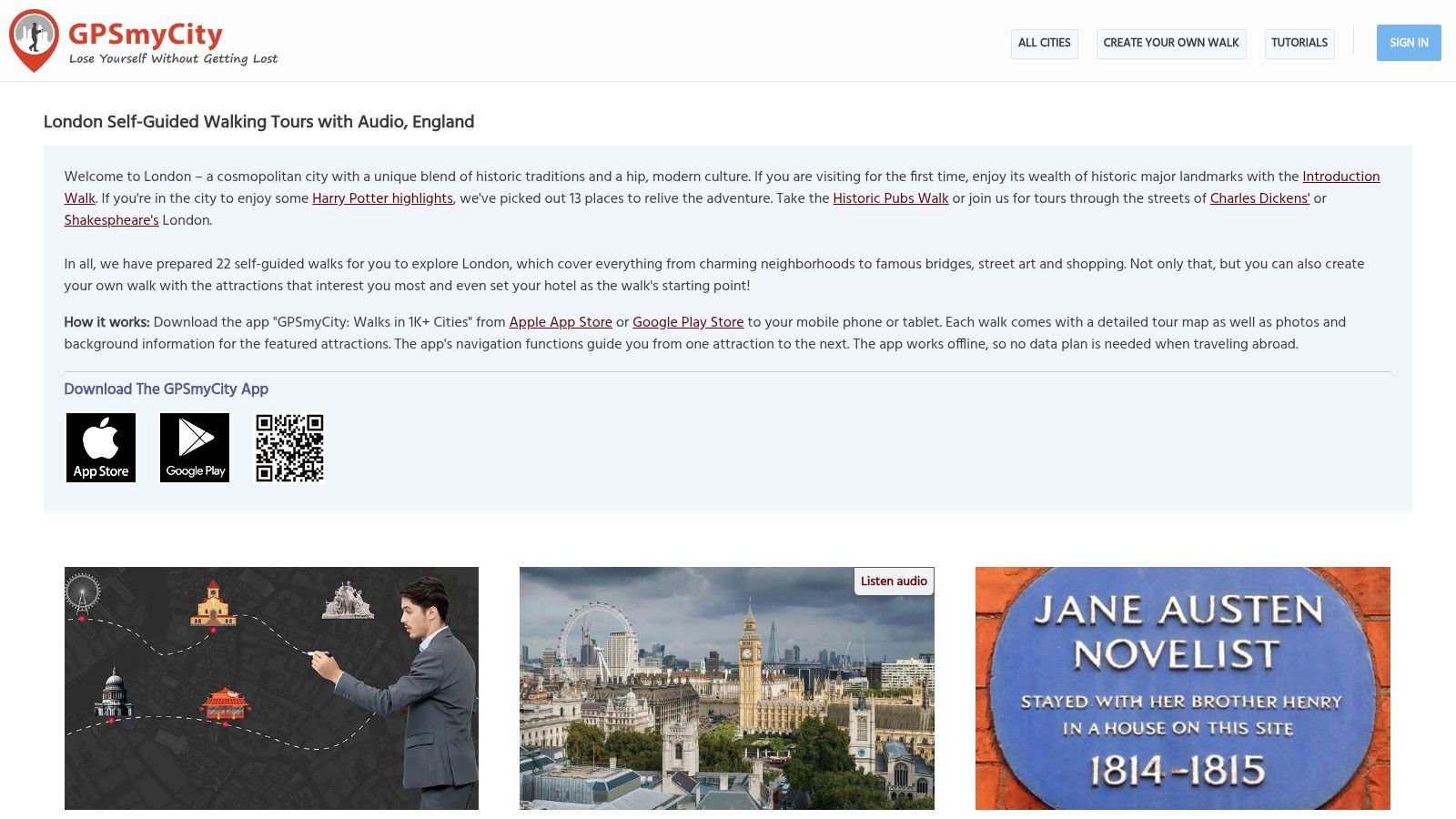The height and width of the screenshot is (819, 1456).
Task: Click the GPSmyCity site title text
Action: [x=146, y=35]
